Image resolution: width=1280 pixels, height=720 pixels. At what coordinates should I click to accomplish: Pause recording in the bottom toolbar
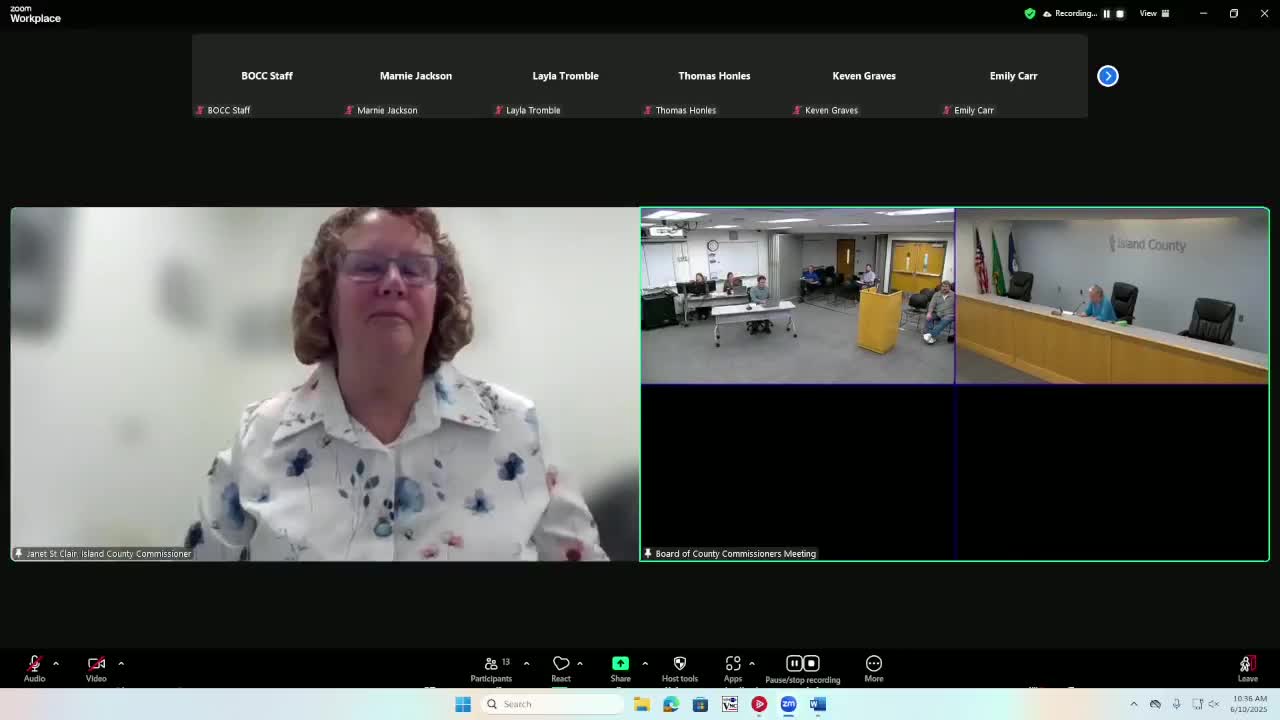794,663
